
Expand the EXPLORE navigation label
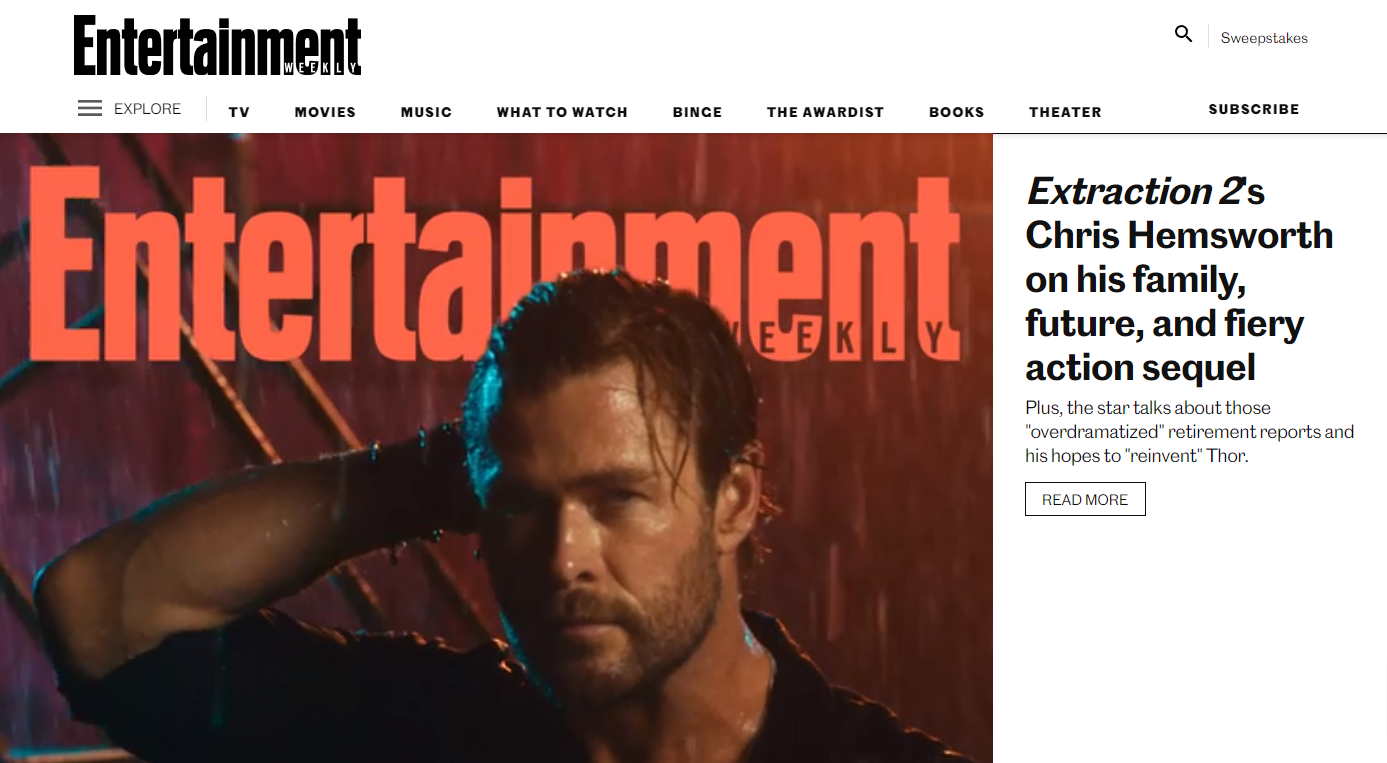(147, 109)
